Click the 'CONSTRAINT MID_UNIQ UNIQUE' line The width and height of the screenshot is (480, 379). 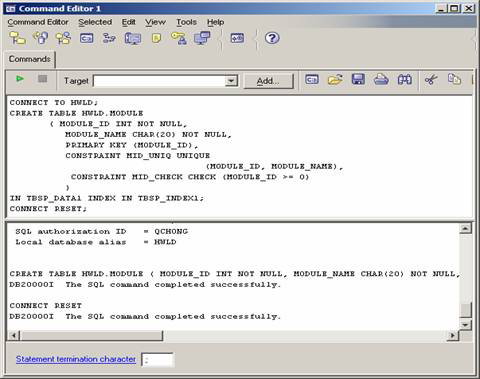[x=138, y=156]
